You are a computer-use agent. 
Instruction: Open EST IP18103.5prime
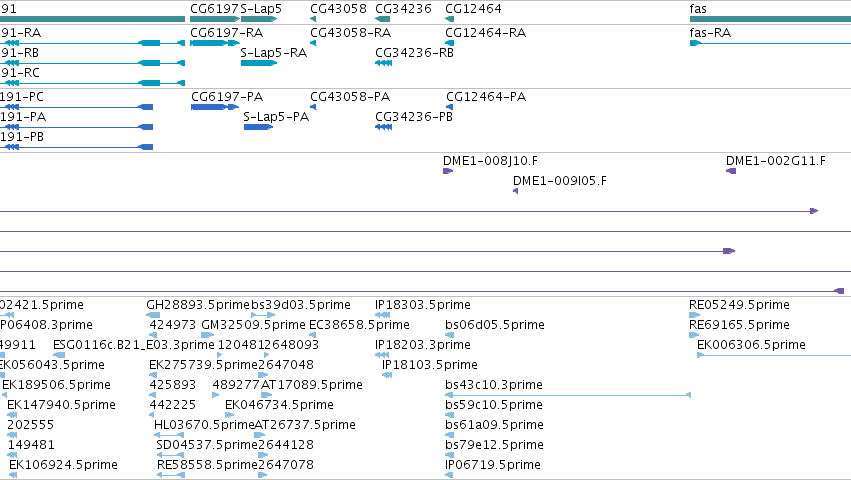click(430, 365)
